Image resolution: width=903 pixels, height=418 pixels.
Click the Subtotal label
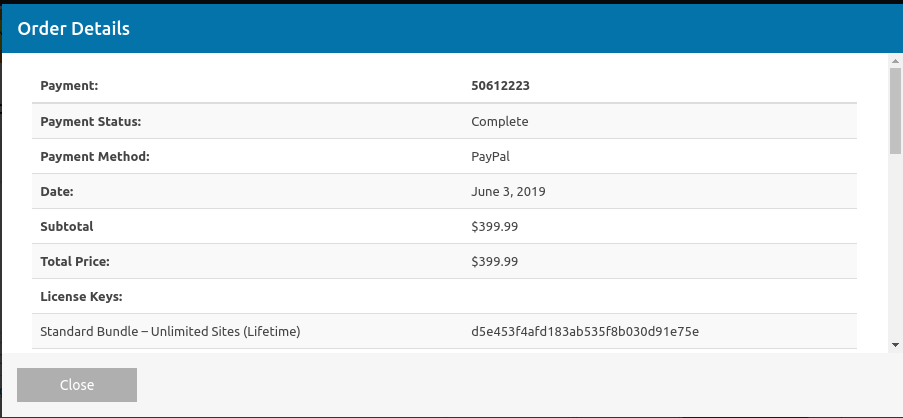pyautogui.click(x=67, y=226)
